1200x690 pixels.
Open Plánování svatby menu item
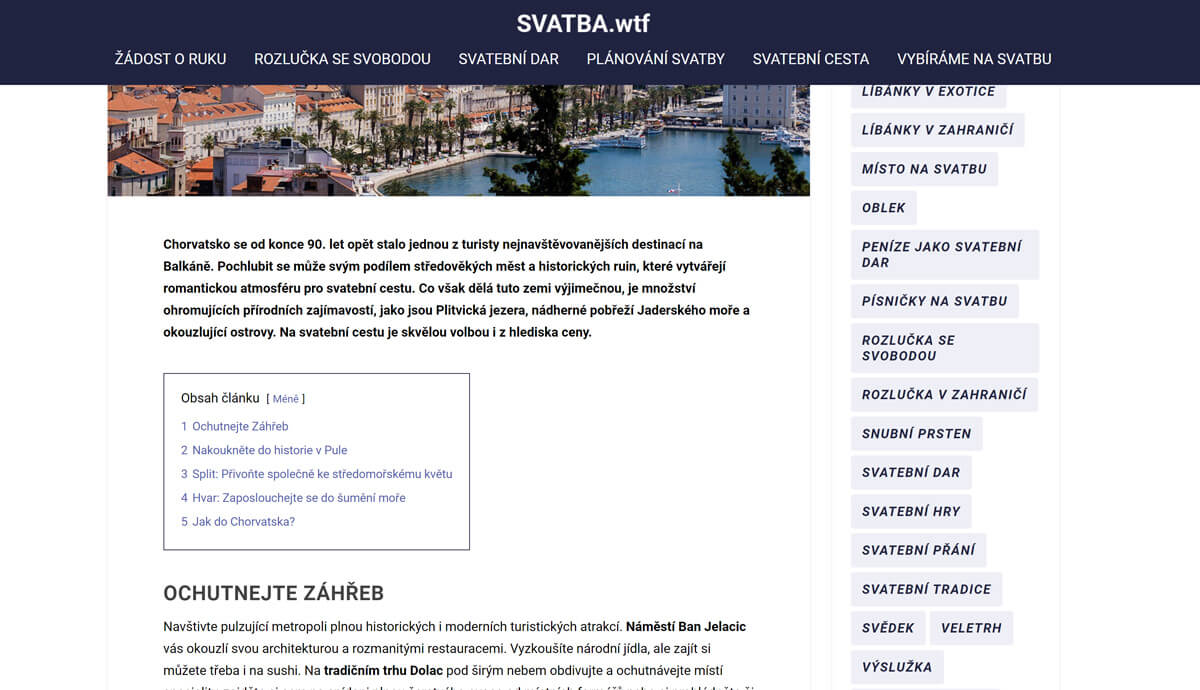coord(655,59)
